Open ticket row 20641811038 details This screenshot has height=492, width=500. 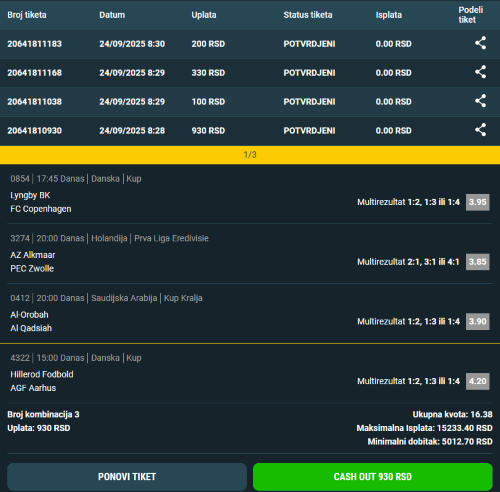point(250,102)
